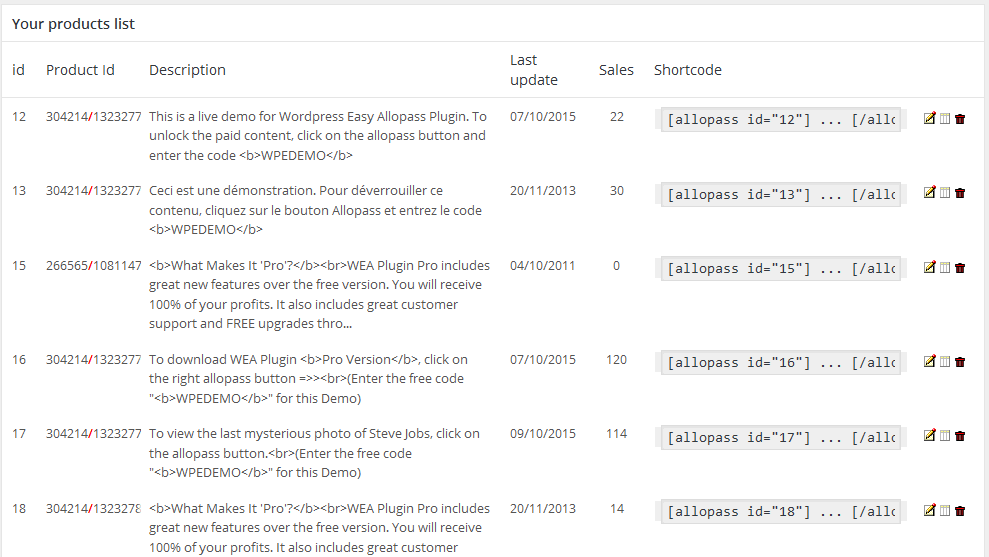Select the allopass id="17" shortcode field
This screenshot has height=557, width=989.
781,437
